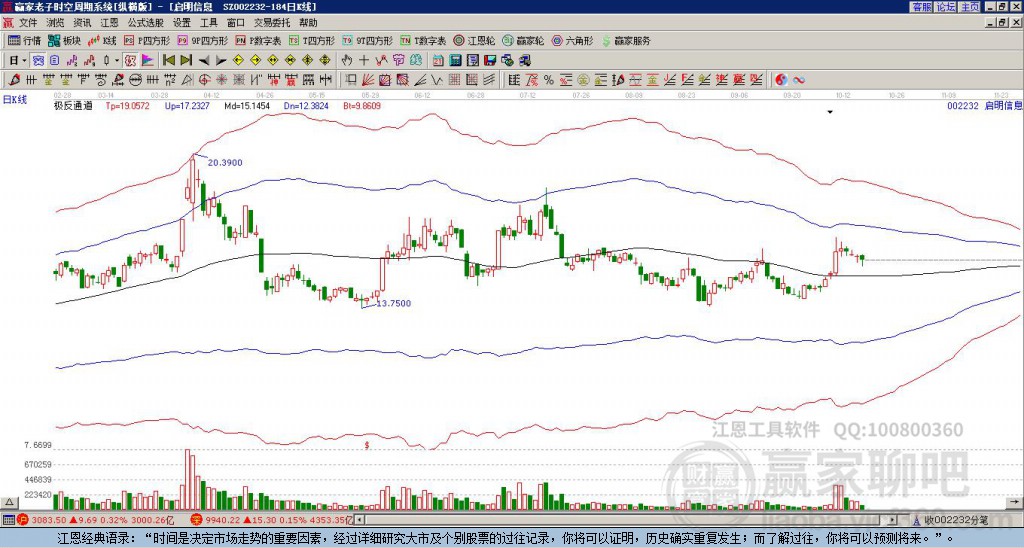
Task: Open the 设置 menu
Action: pos(182,23)
